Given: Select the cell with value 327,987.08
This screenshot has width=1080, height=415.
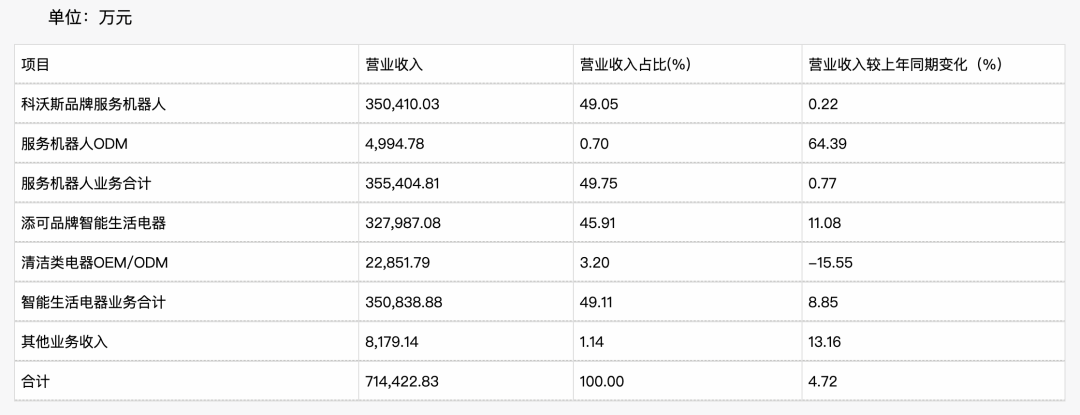Looking at the screenshot, I should (x=403, y=223).
